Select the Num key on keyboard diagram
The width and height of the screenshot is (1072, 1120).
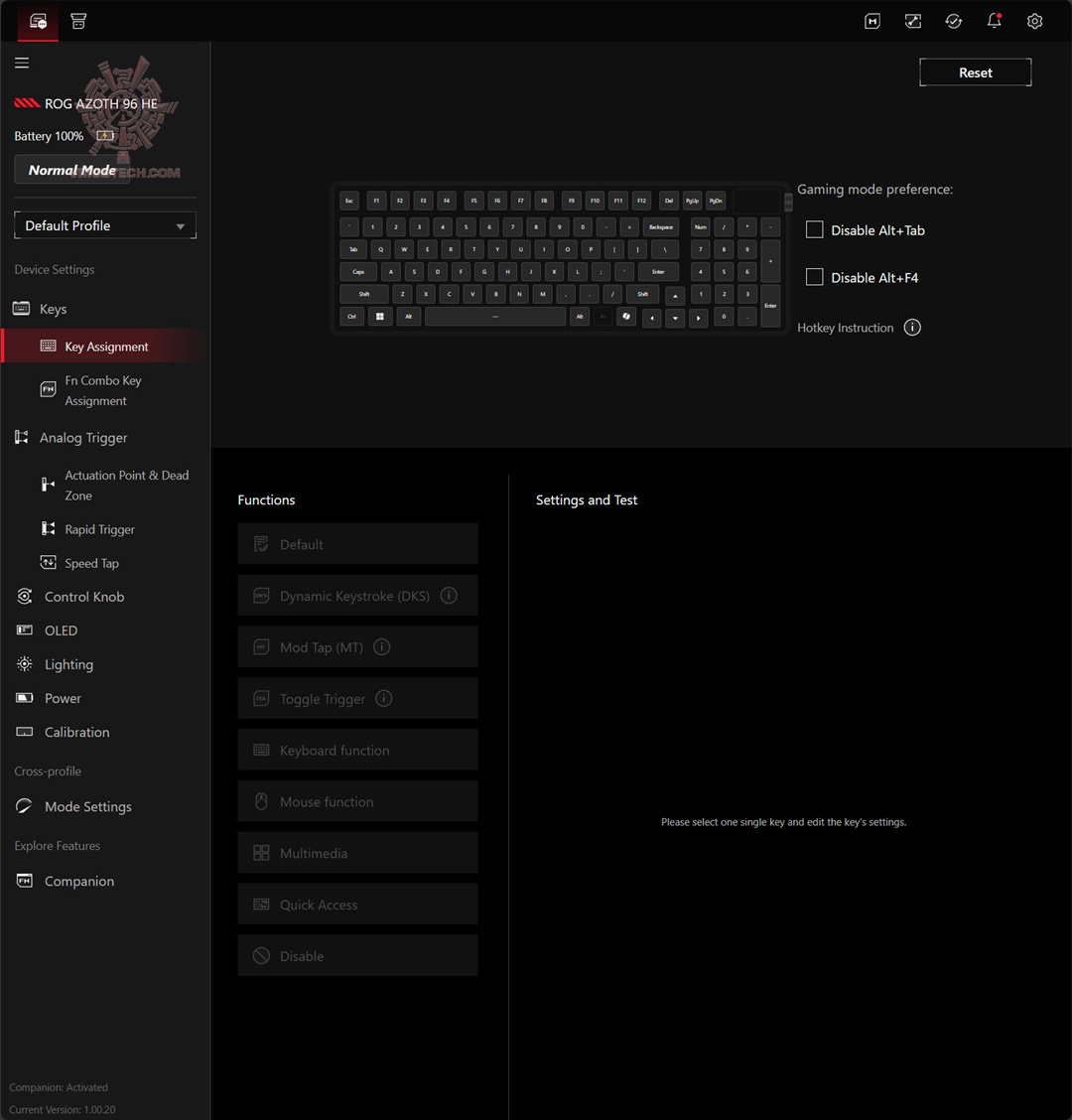701,227
